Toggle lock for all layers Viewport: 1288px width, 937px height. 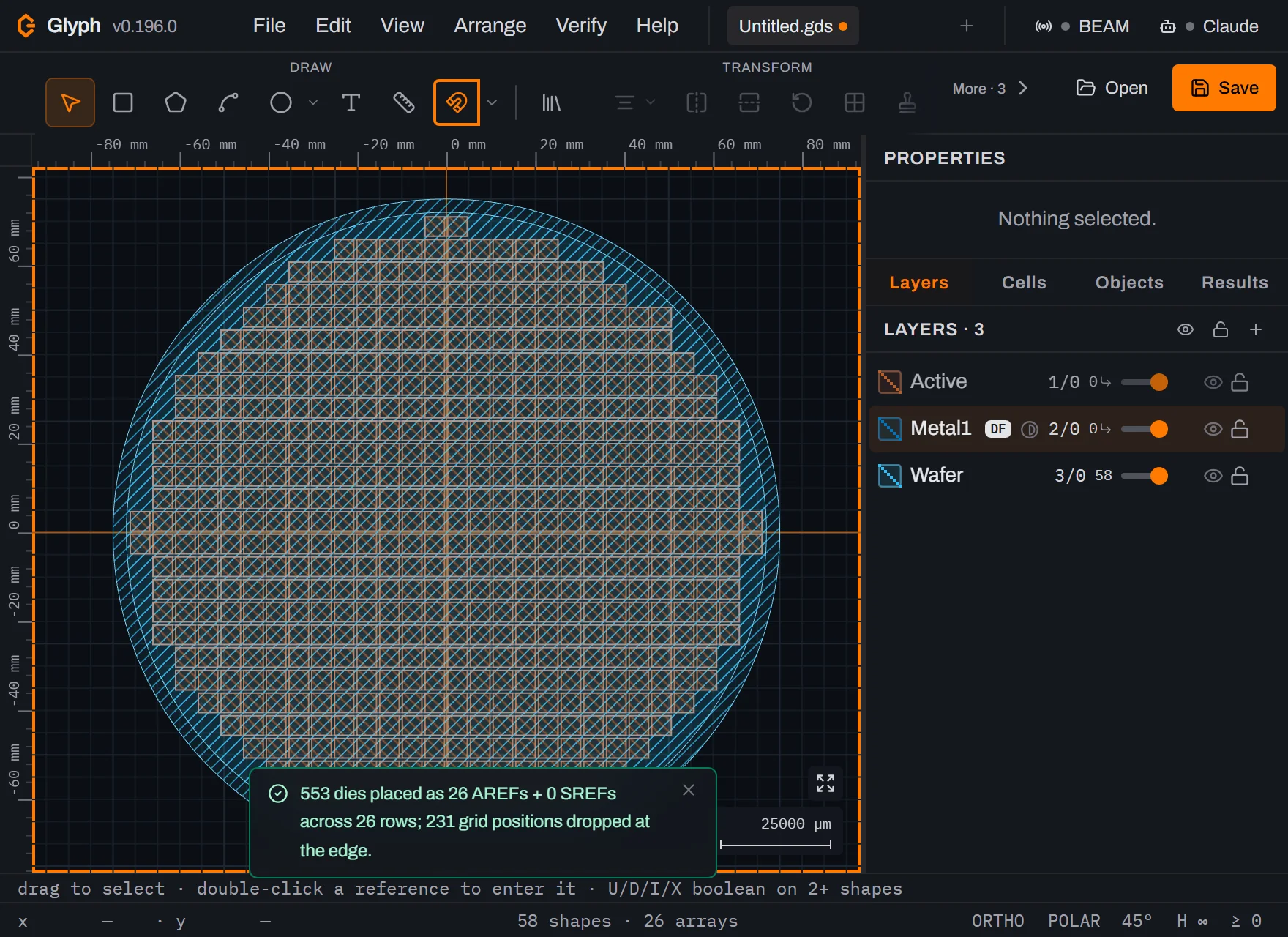1221,329
